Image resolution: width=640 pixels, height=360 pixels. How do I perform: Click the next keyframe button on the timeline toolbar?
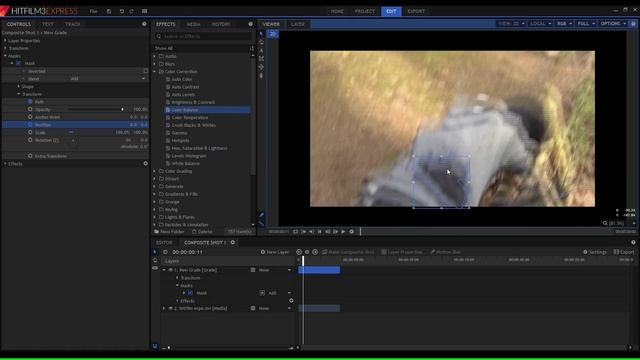pyautogui.click(x=315, y=252)
